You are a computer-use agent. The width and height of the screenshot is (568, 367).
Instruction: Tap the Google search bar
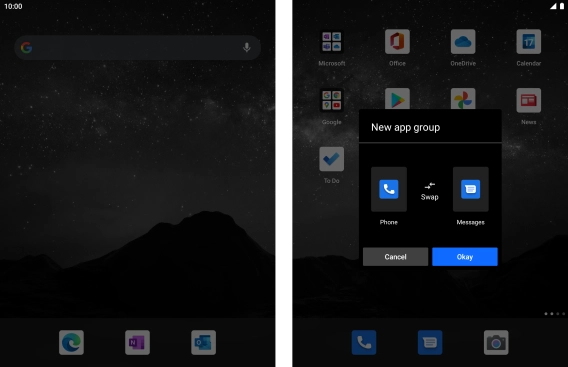pos(137,47)
